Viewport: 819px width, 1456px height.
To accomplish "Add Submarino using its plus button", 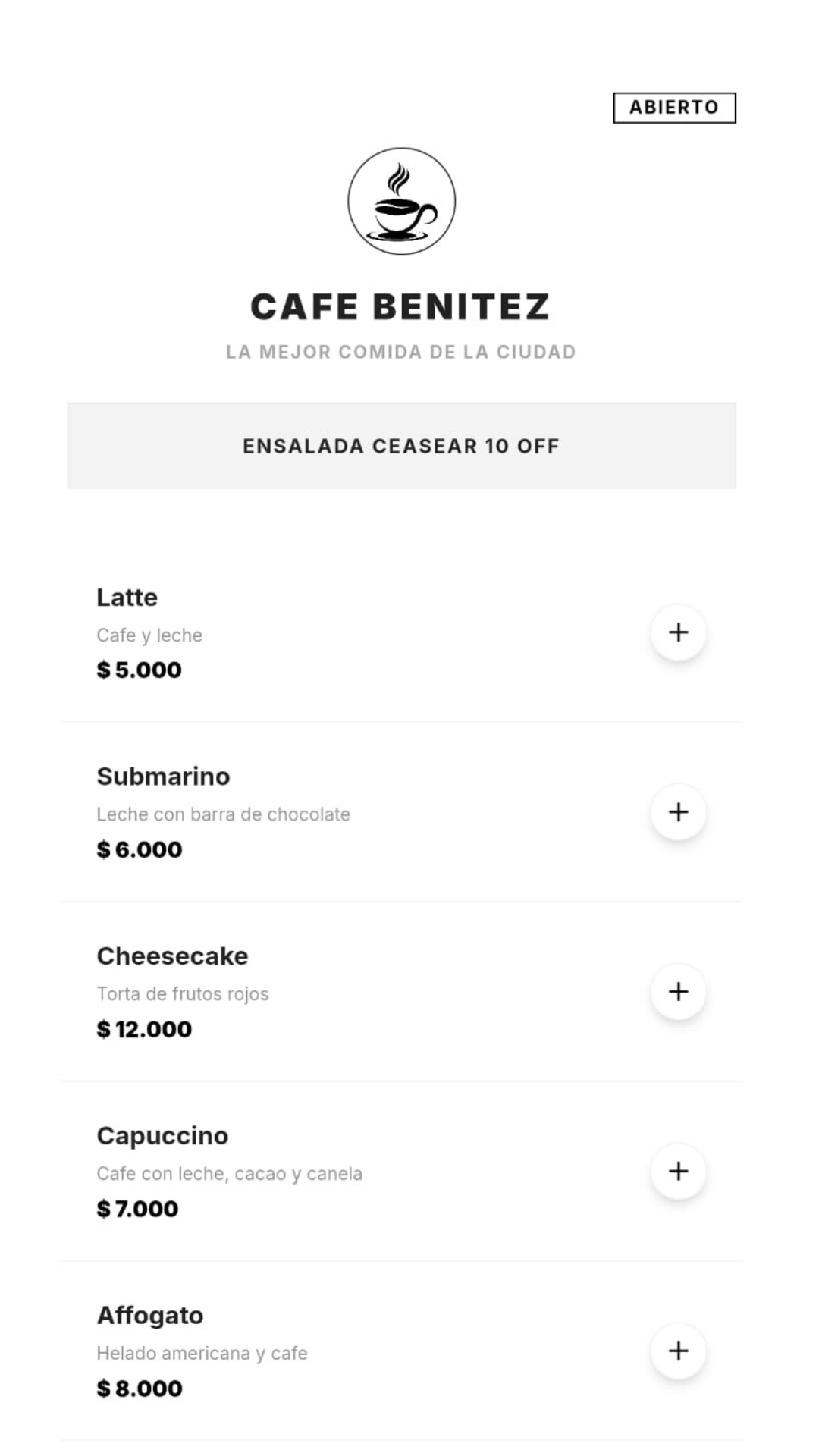I will (x=678, y=812).
